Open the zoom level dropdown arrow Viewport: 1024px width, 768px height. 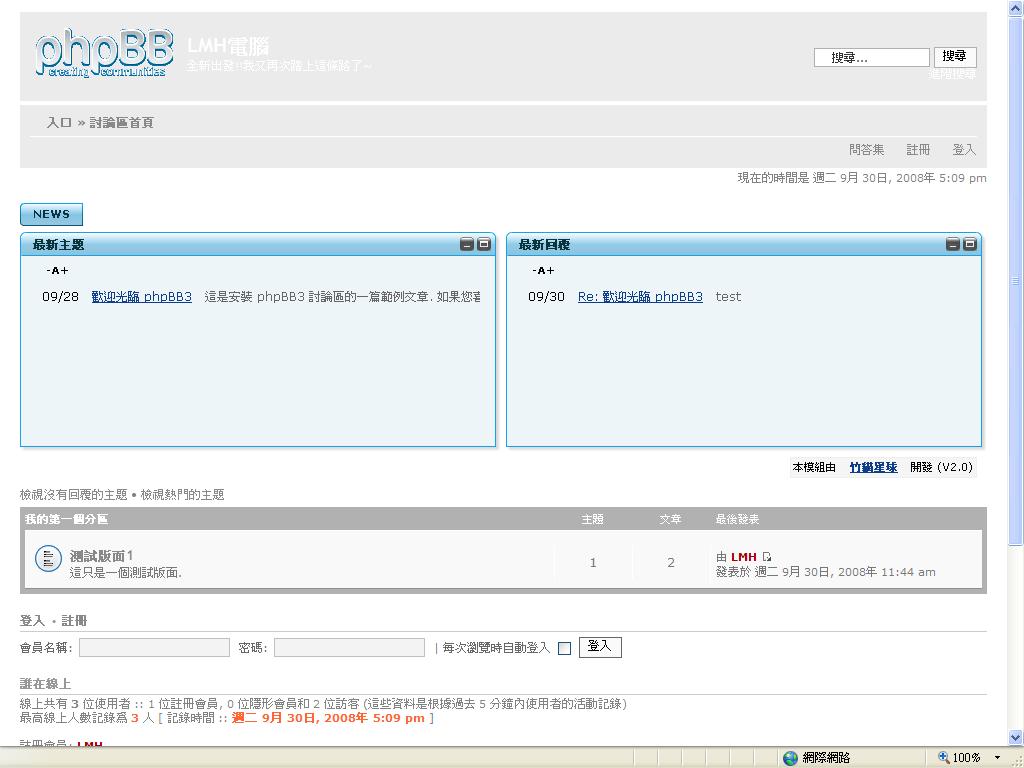[997, 758]
